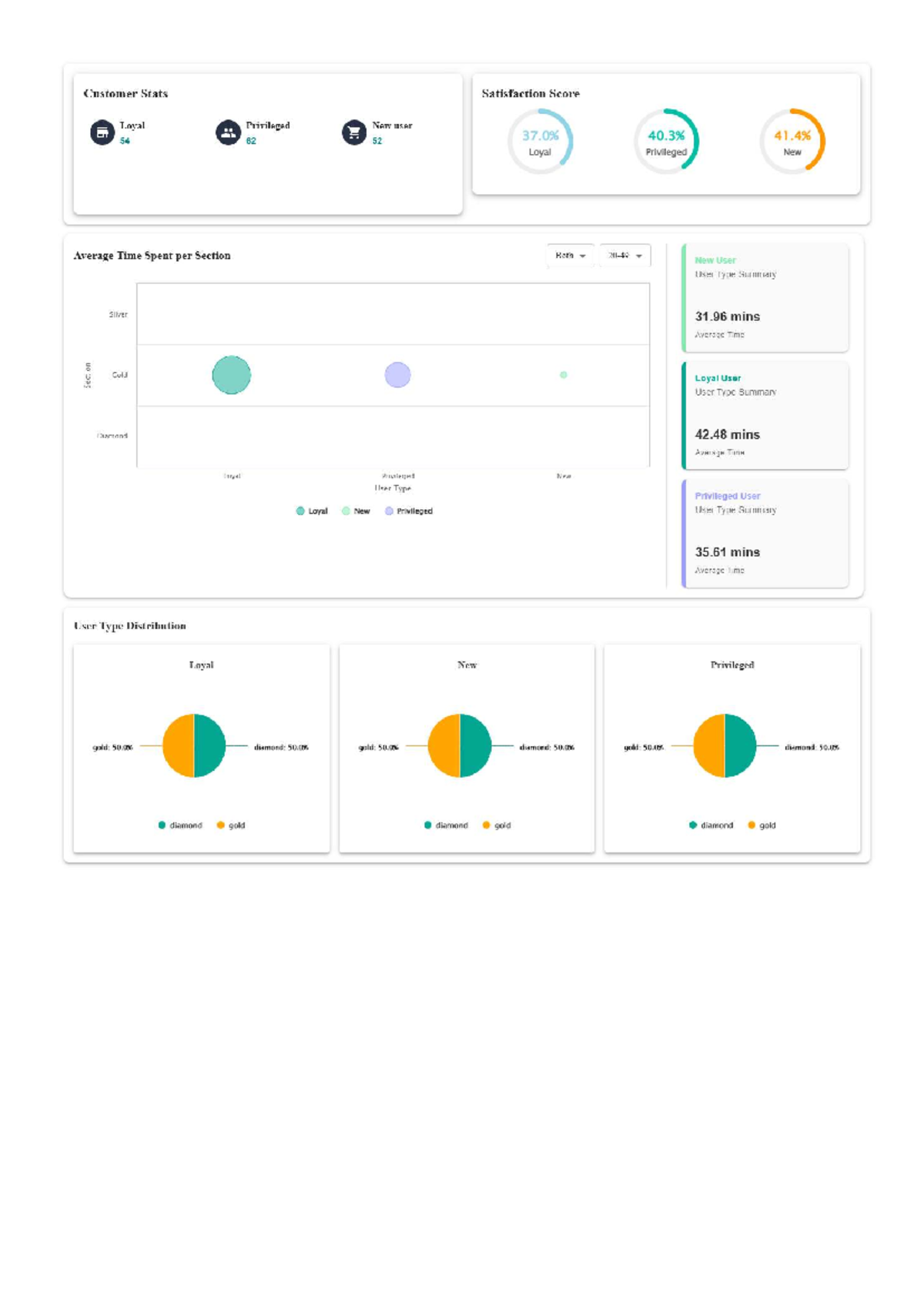924x1306 pixels.
Task: Click the 'Satisfaction Score' heading
Action: click(531, 93)
